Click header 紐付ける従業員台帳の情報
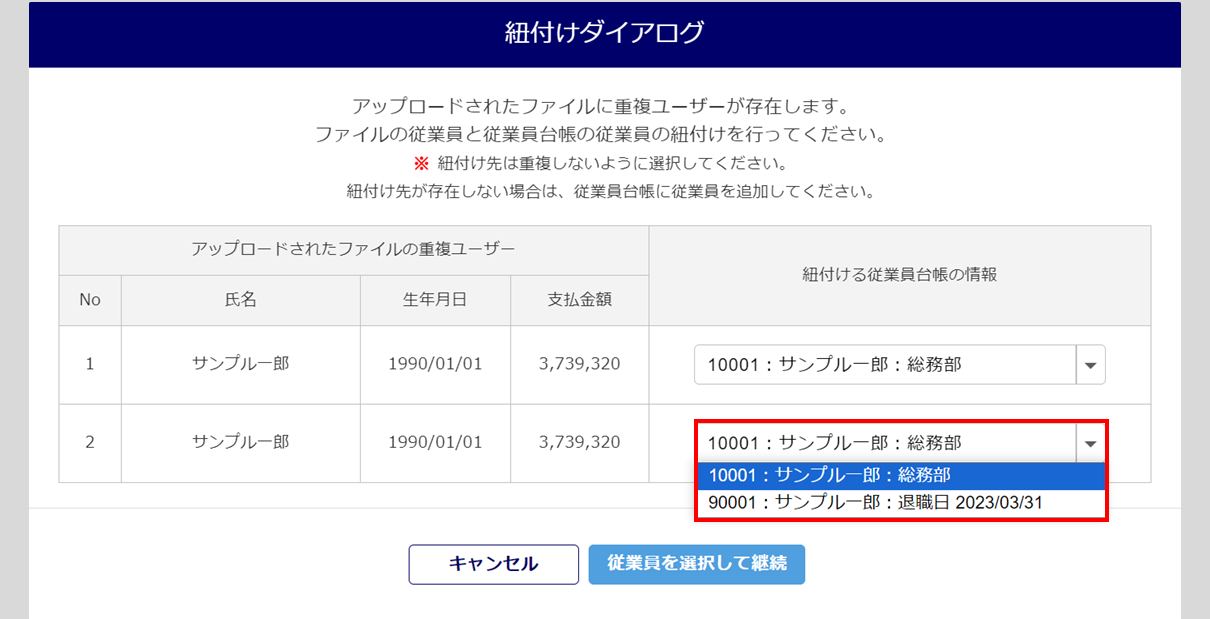Screen dimensions: 1210x619 pos(900,274)
